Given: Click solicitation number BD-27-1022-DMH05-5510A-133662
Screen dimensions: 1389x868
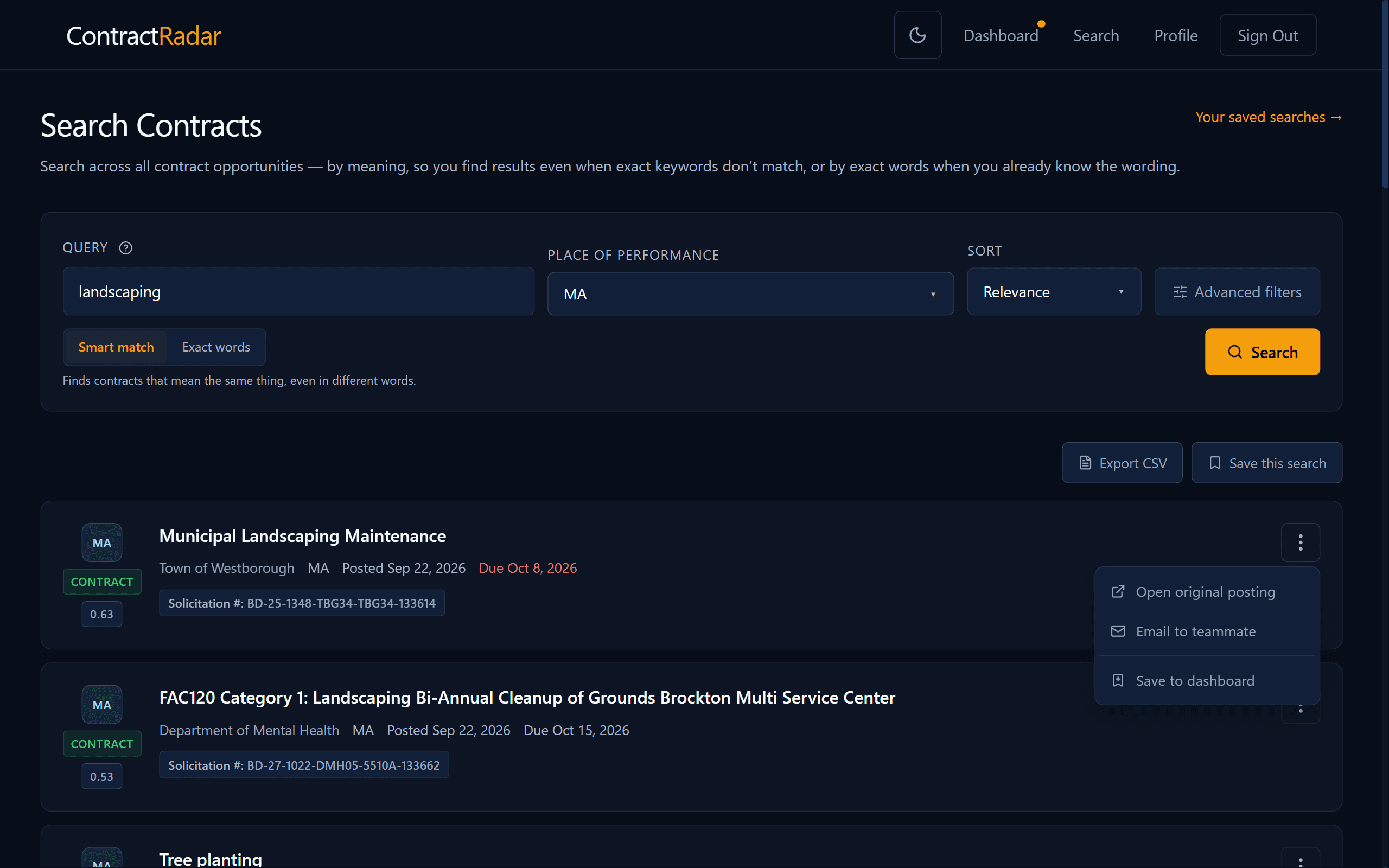Looking at the screenshot, I should (x=304, y=765).
